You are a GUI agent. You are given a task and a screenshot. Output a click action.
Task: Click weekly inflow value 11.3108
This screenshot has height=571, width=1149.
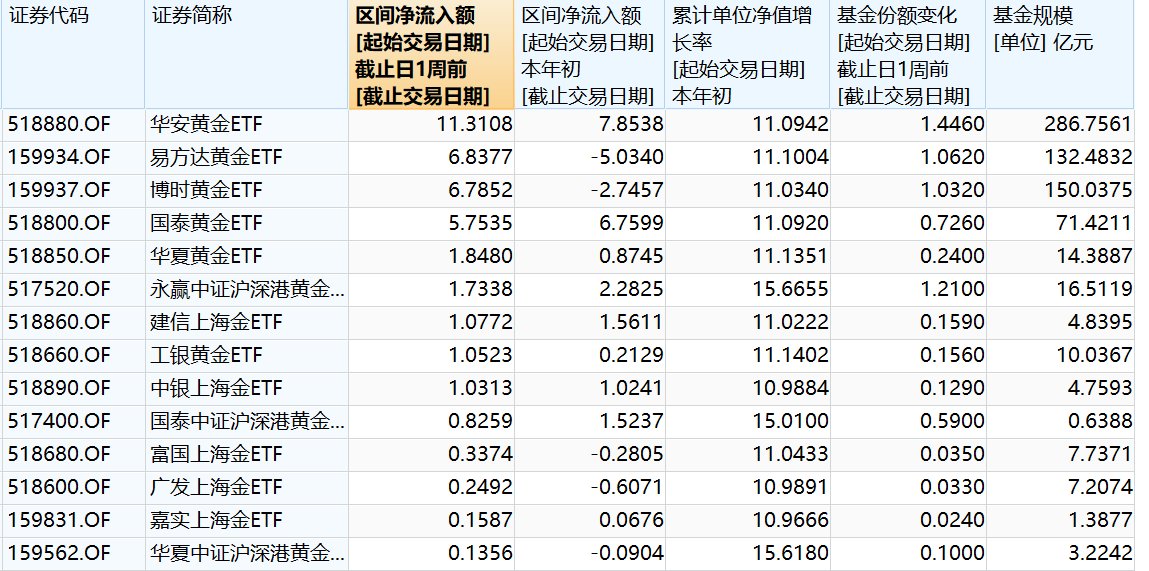click(474, 125)
